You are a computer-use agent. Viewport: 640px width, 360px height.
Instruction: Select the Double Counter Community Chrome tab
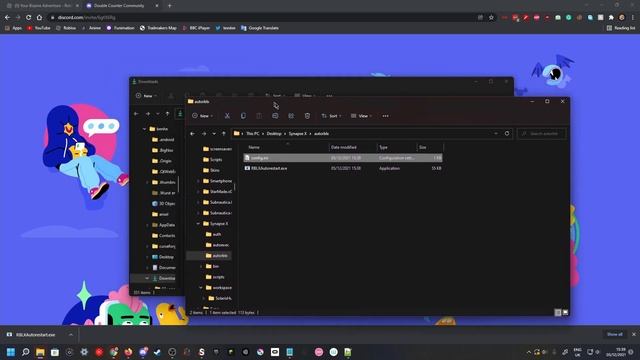click(x=122, y=6)
